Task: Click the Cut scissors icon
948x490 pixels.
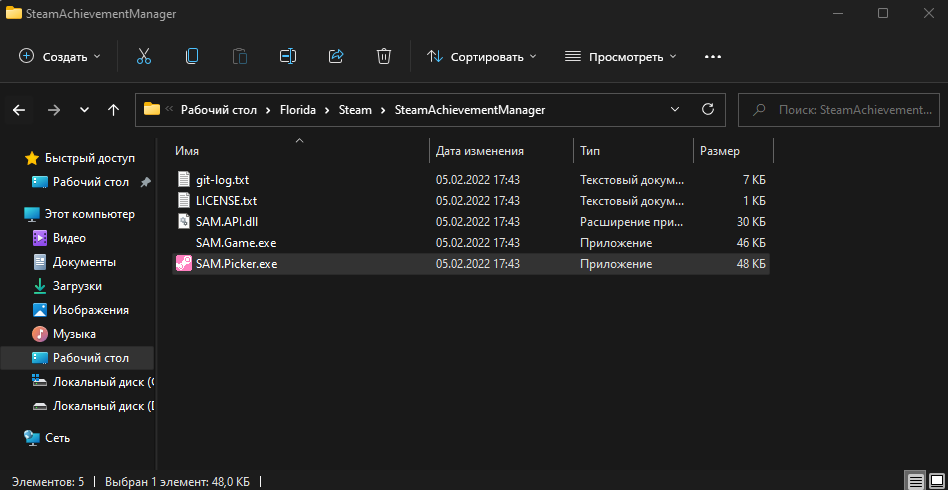Action: point(144,57)
